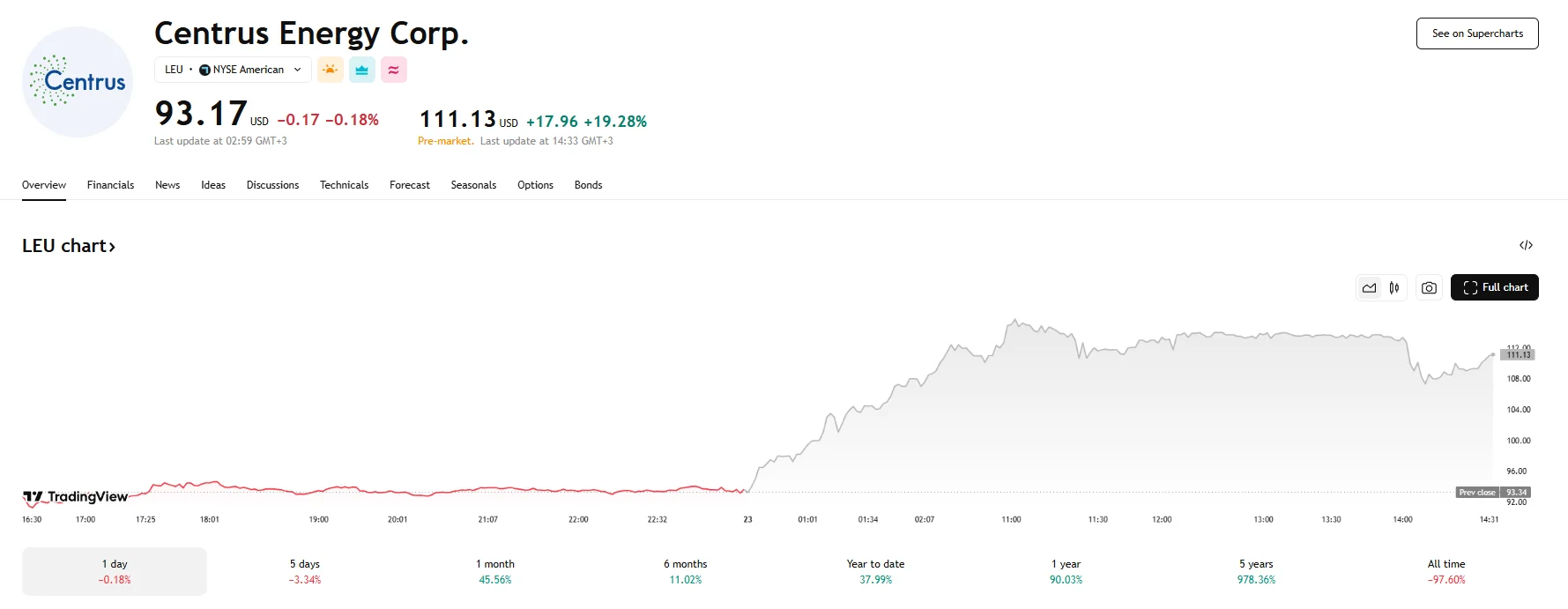Click the blue crown badge icon
Image resolution: width=1568 pixels, height=609 pixels.
(x=362, y=70)
